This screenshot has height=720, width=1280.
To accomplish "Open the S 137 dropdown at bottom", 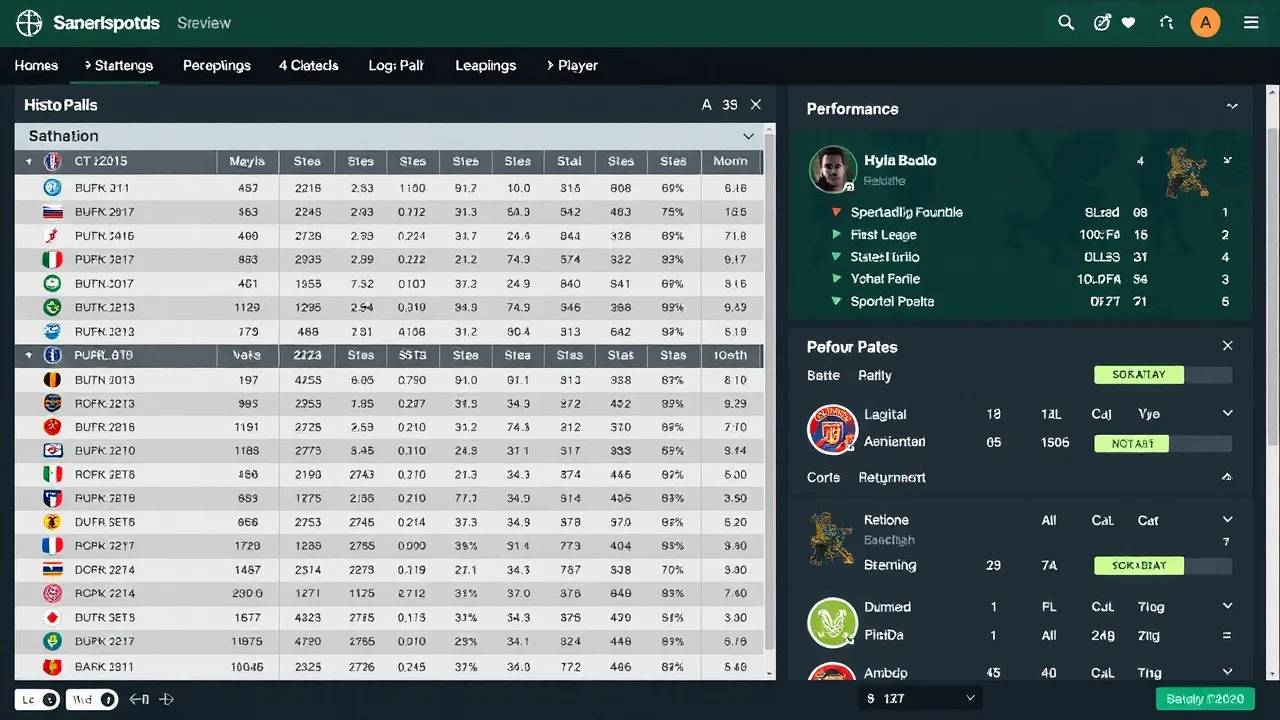I will pos(920,698).
